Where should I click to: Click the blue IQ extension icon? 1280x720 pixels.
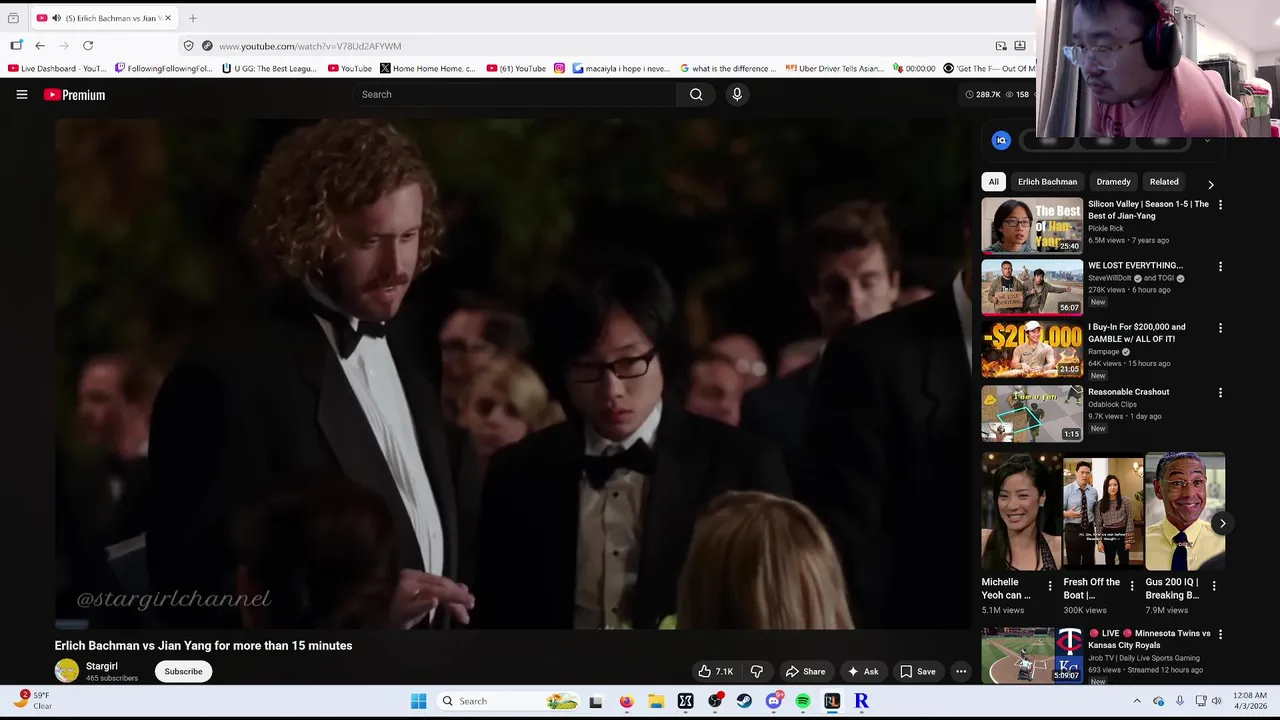[x=1001, y=140]
